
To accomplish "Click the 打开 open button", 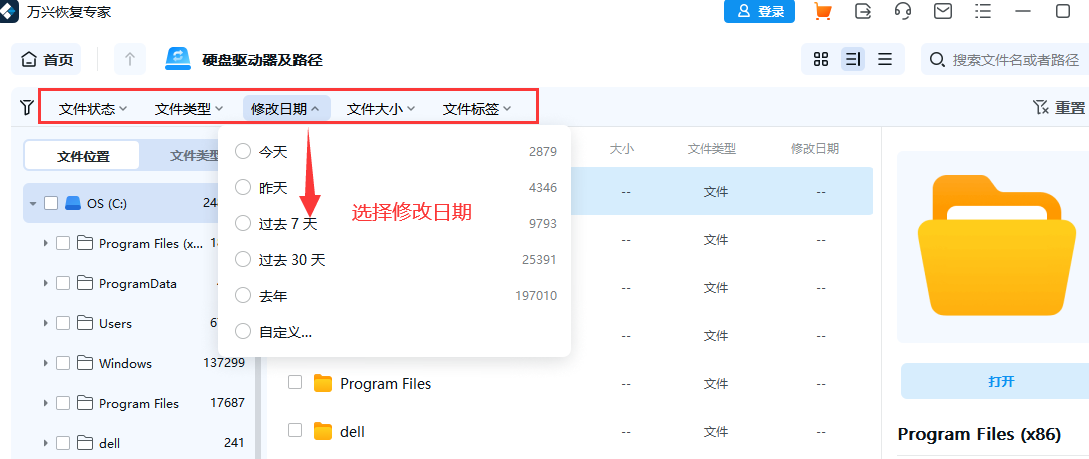I will [1001, 381].
